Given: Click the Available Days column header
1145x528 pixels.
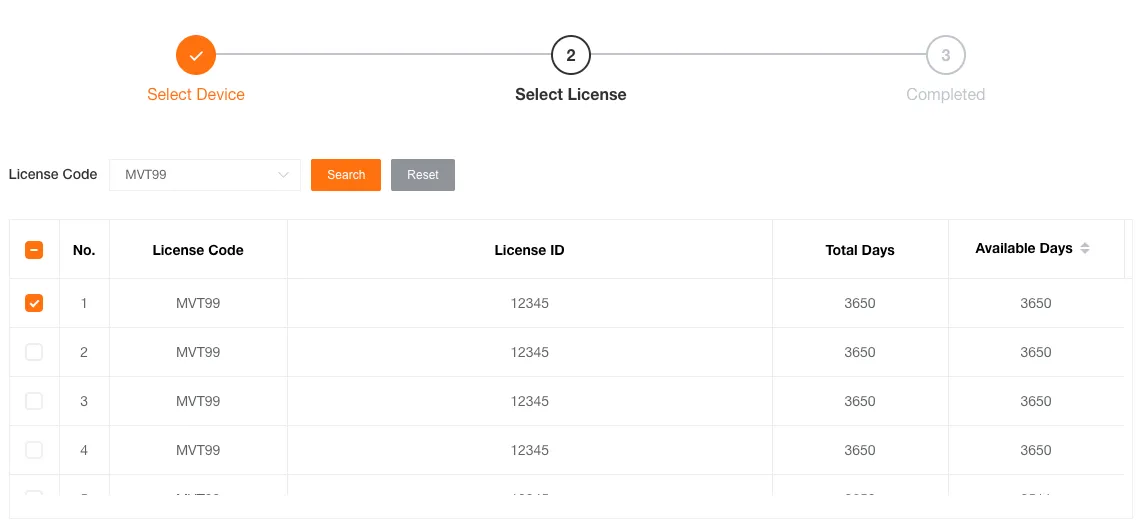Looking at the screenshot, I should [1023, 248].
